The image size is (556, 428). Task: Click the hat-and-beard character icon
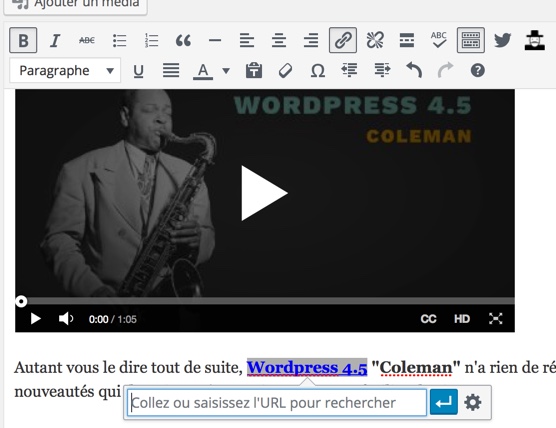pyautogui.click(x=535, y=40)
